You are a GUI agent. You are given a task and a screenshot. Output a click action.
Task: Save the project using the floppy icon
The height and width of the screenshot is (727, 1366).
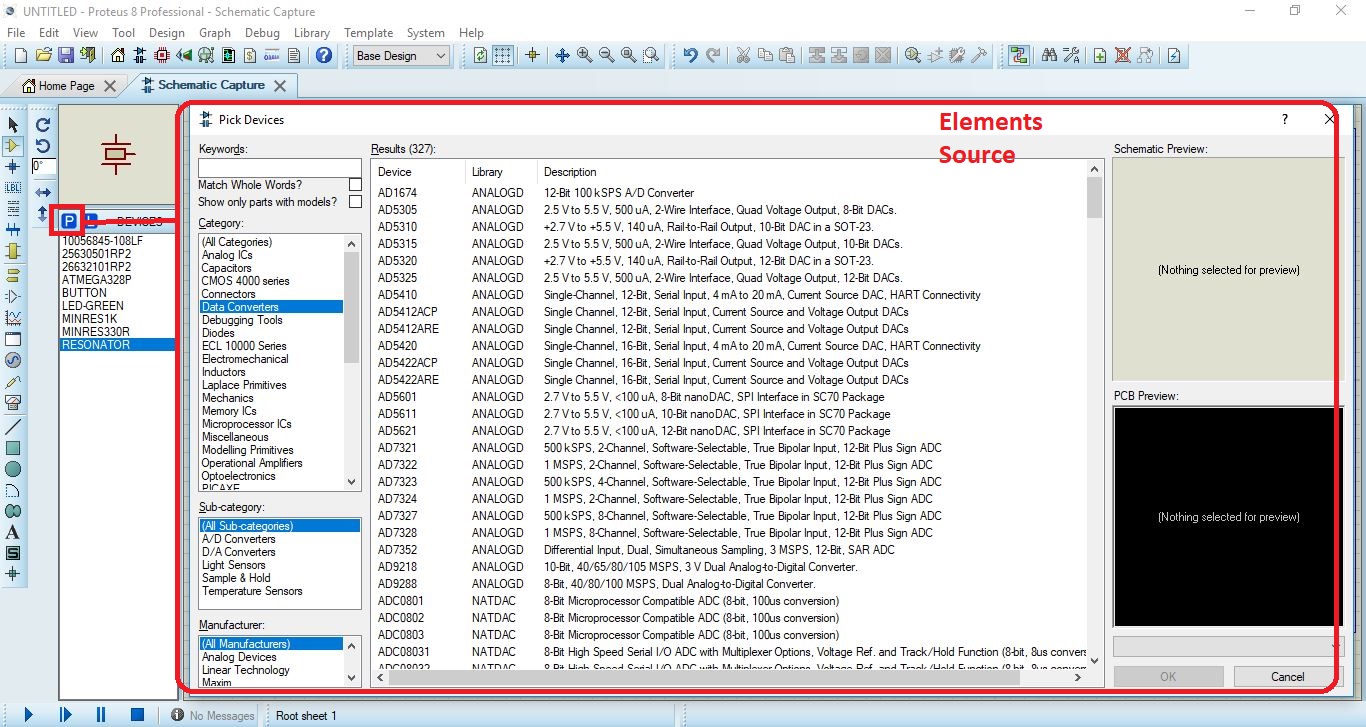[66, 56]
